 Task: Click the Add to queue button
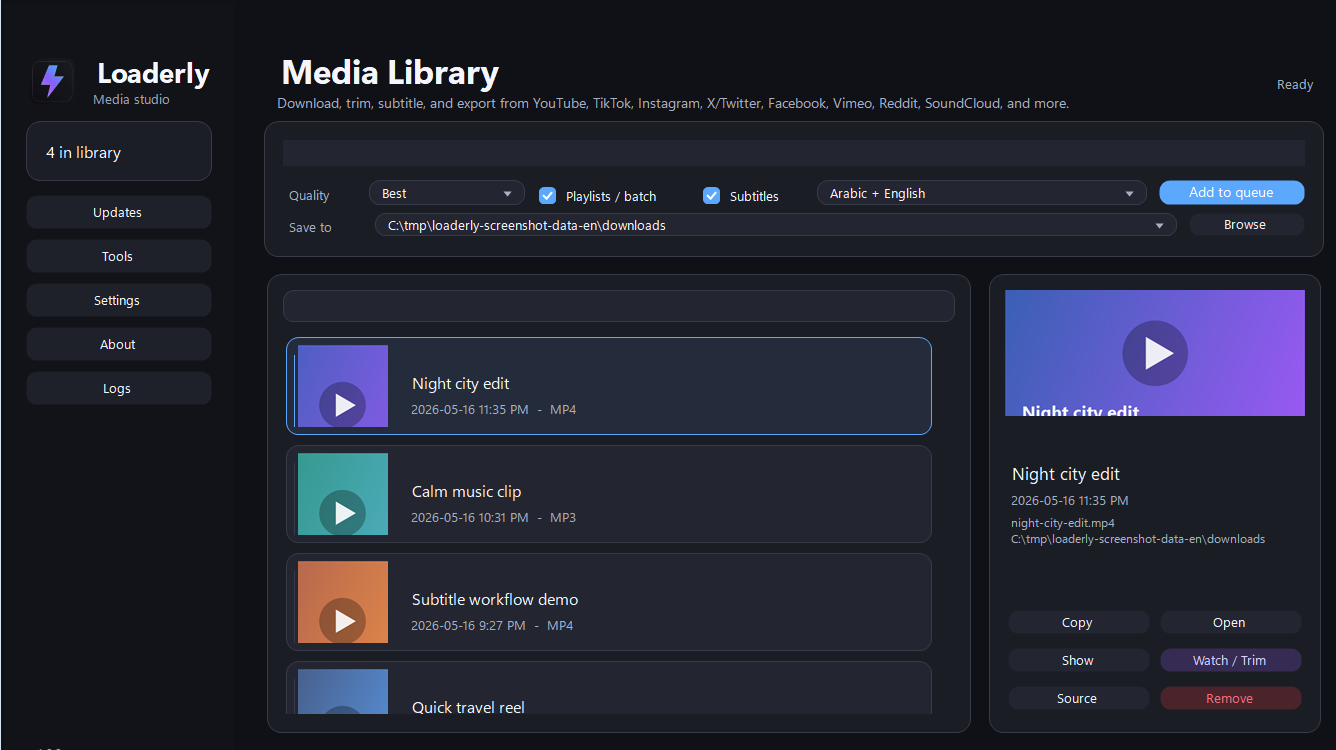[1231, 192]
